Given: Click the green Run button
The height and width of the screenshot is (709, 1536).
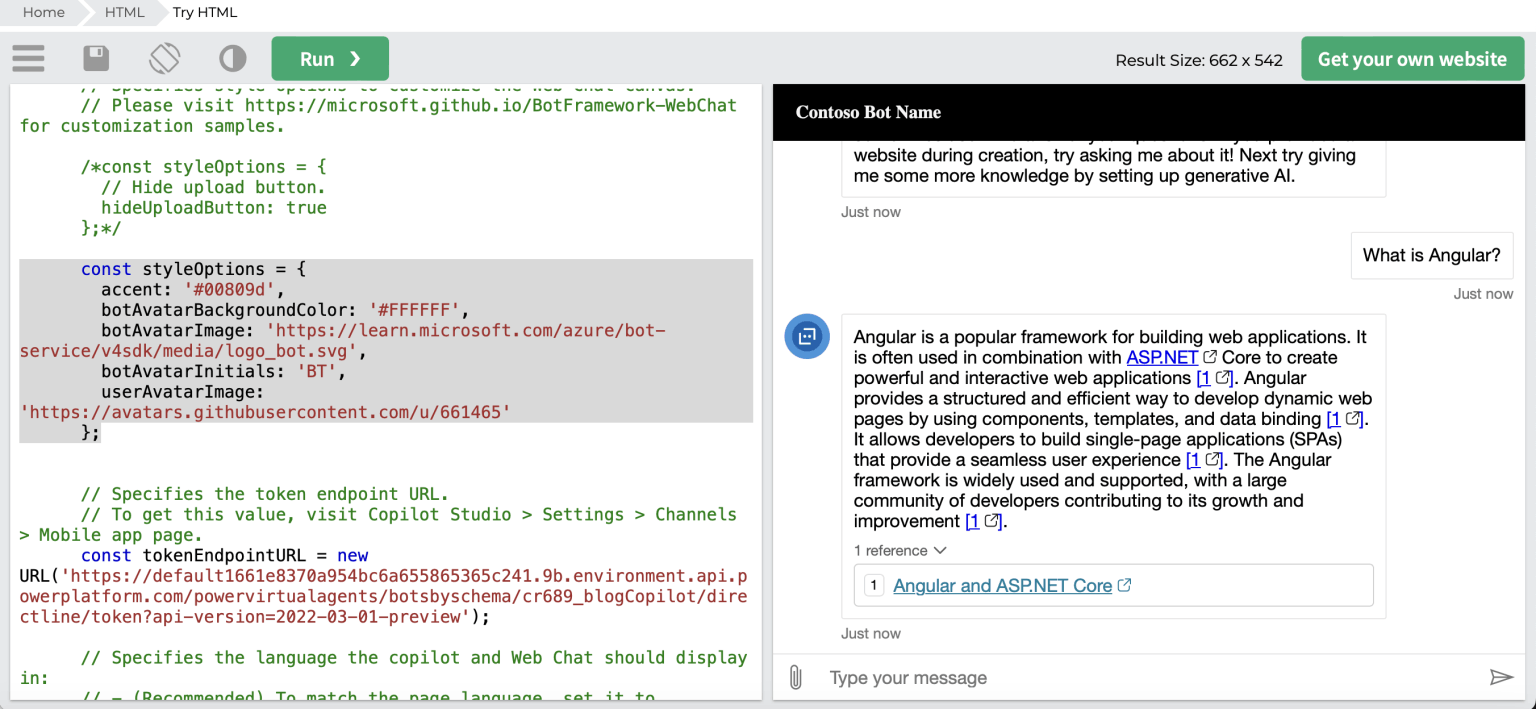Looking at the screenshot, I should [x=330, y=59].
